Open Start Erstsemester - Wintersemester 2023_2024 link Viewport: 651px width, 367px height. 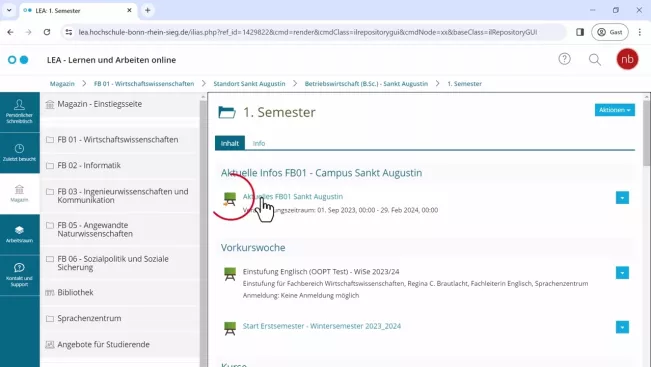(x=322, y=326)
